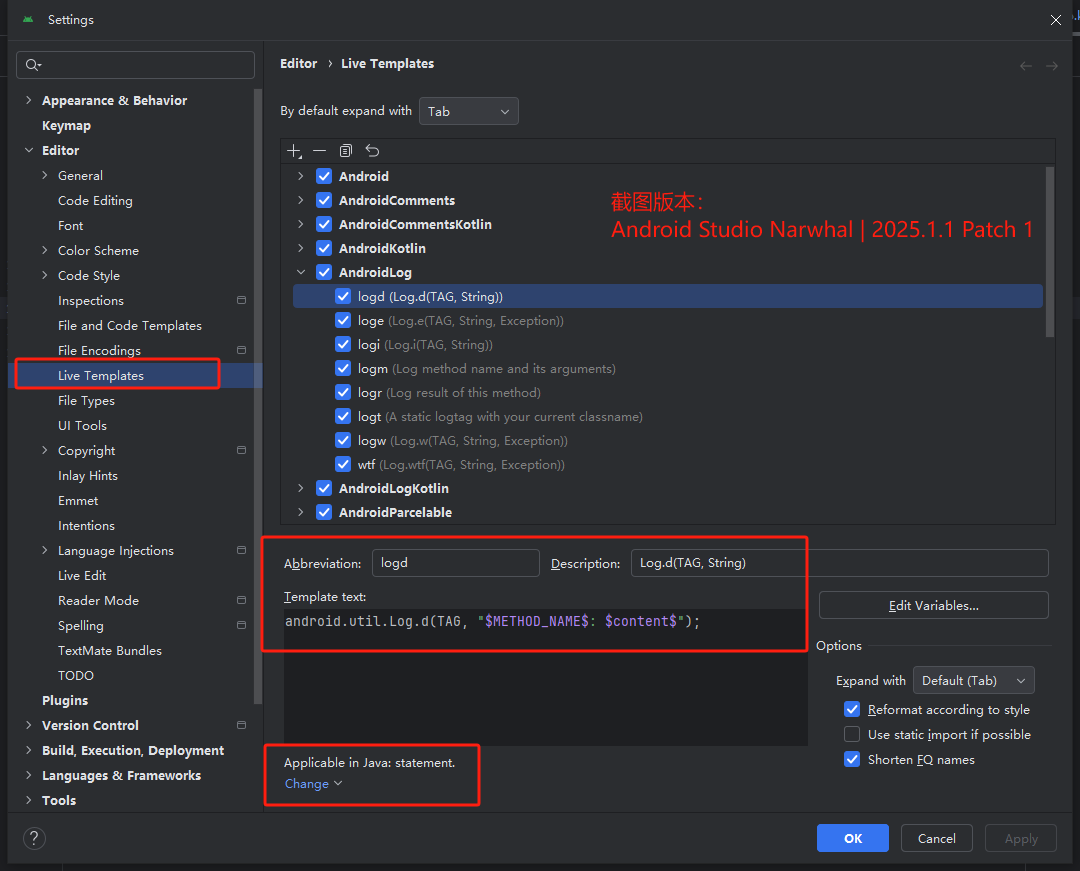This screenshot has height=871, width=1080.
Task: Select the logt template row
Action: [667, 417]
